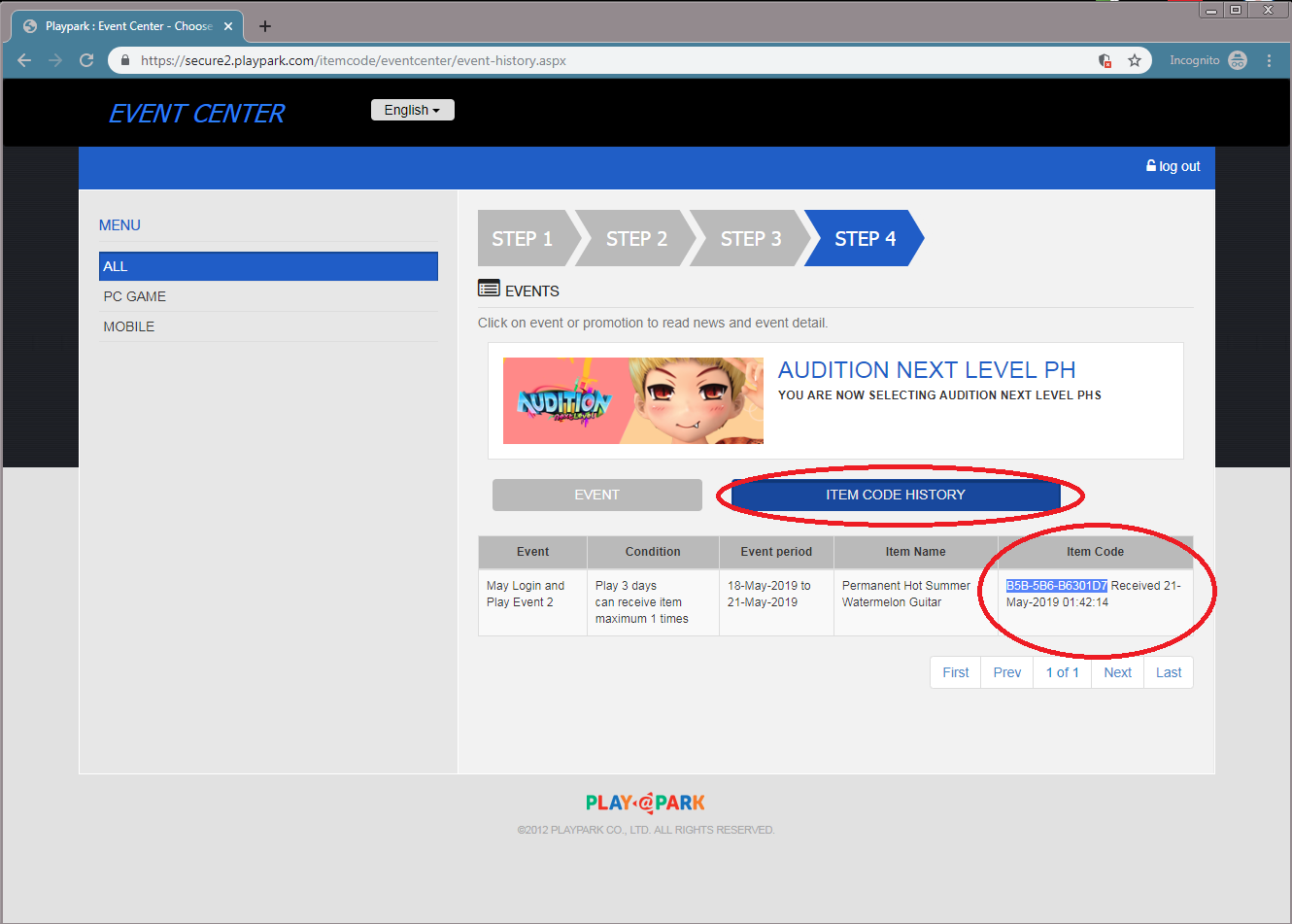
Task: Bookmark this page with the star icon
Action: pos(1134,60)
